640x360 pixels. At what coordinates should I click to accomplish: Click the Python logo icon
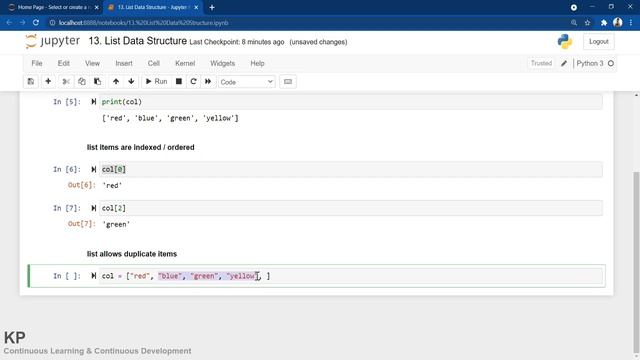[x=564, y=42]
